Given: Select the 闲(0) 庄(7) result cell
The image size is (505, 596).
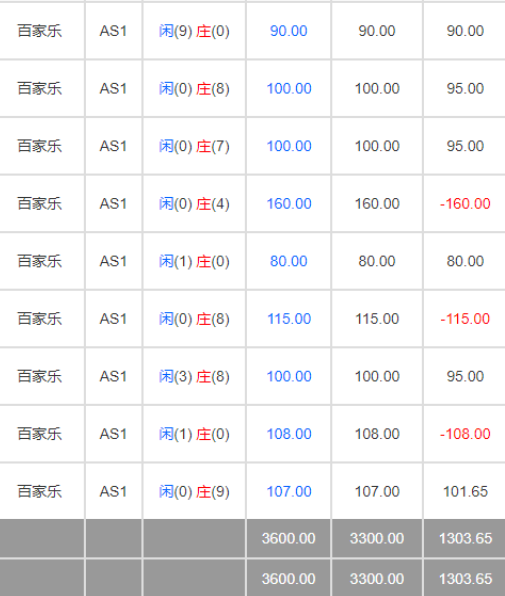Looking at the screenshot, I should click(194, 146).
